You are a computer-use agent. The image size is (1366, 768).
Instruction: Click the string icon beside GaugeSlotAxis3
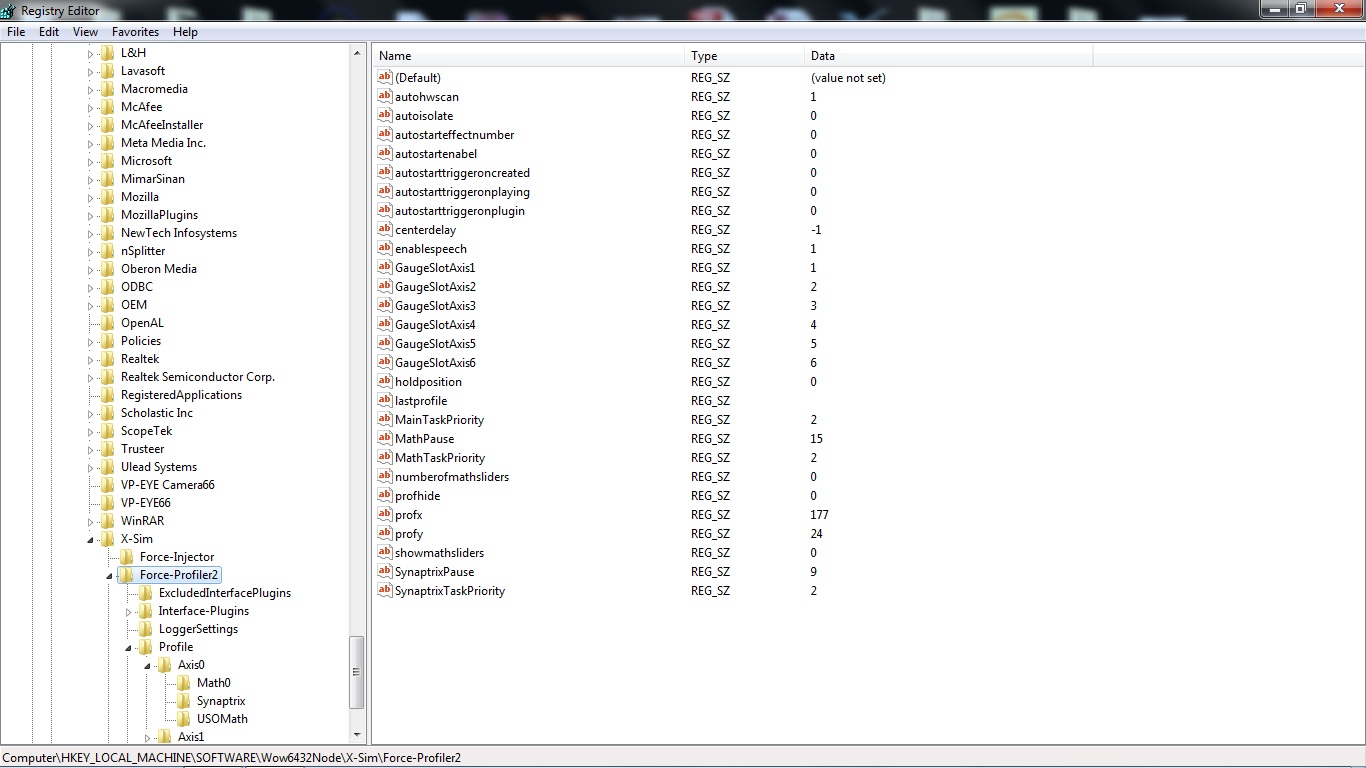[385, 305]
